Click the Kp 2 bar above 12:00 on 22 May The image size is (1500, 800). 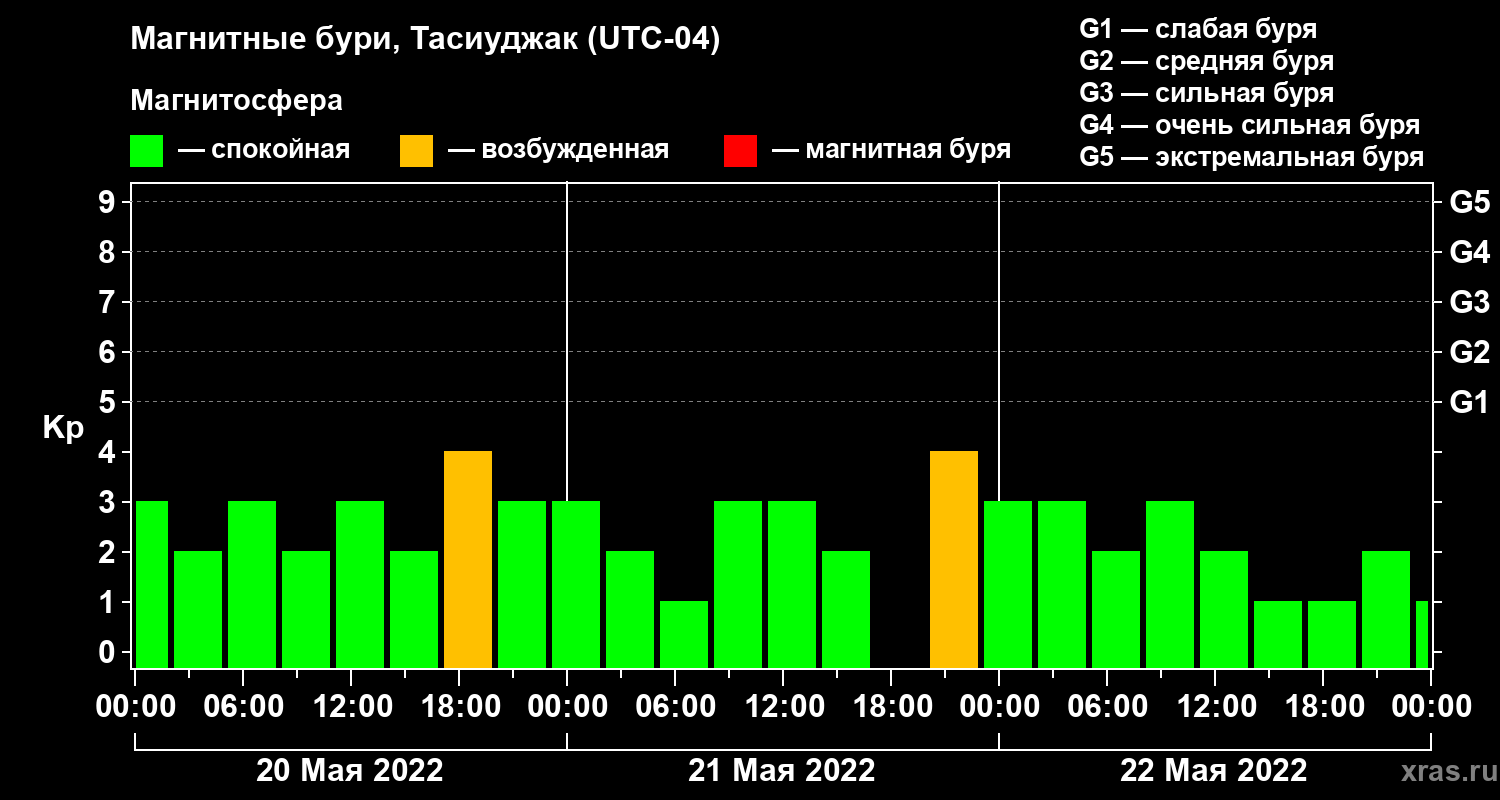pos(1224,610)
